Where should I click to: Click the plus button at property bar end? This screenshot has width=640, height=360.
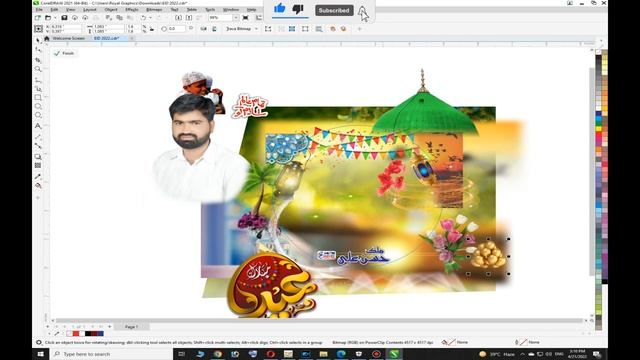click(360, 29)
